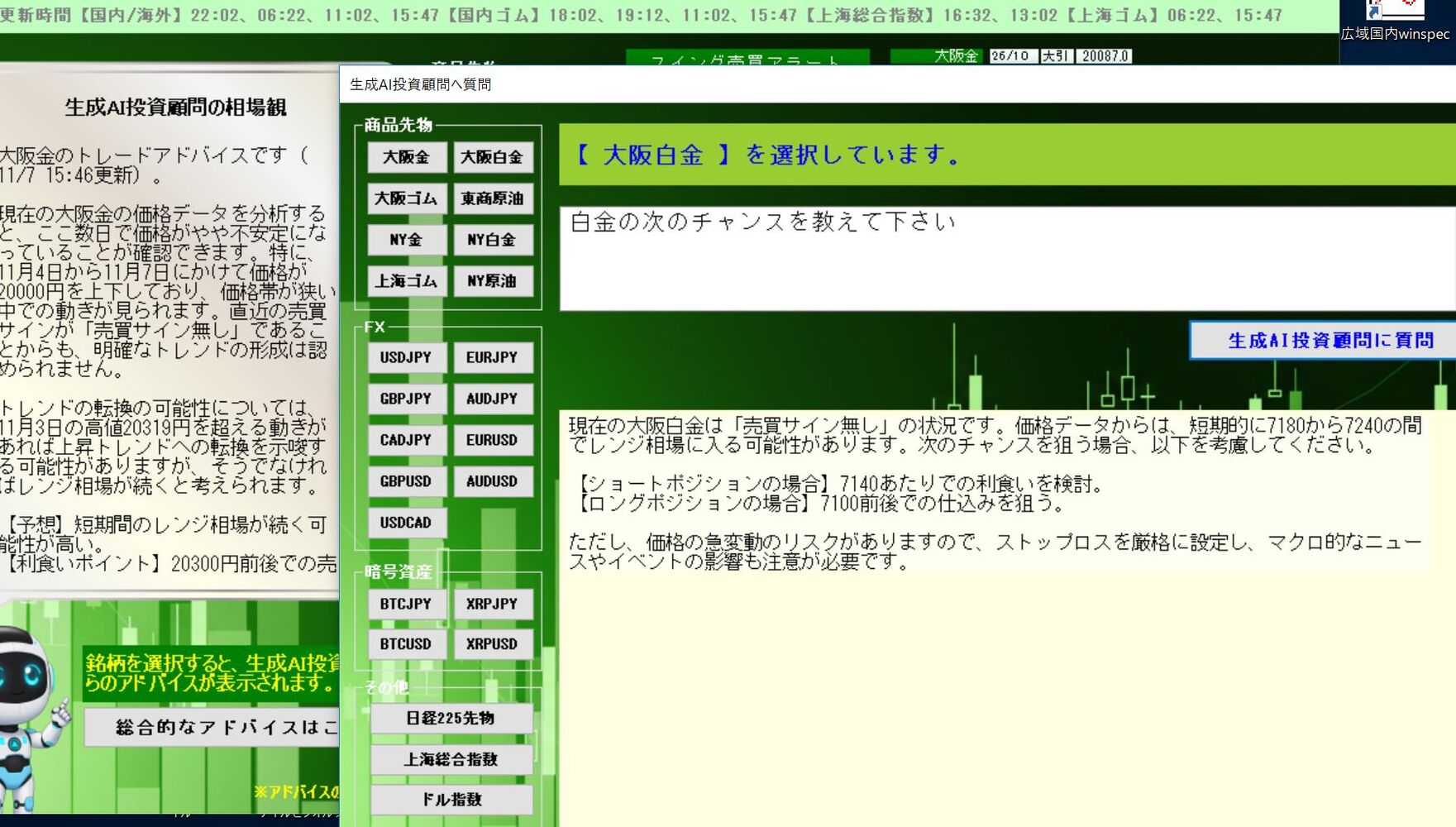Viewport: 1456px width, 827px height.
Task: Click the 商品先物 group label
Action: click(398, 125)
